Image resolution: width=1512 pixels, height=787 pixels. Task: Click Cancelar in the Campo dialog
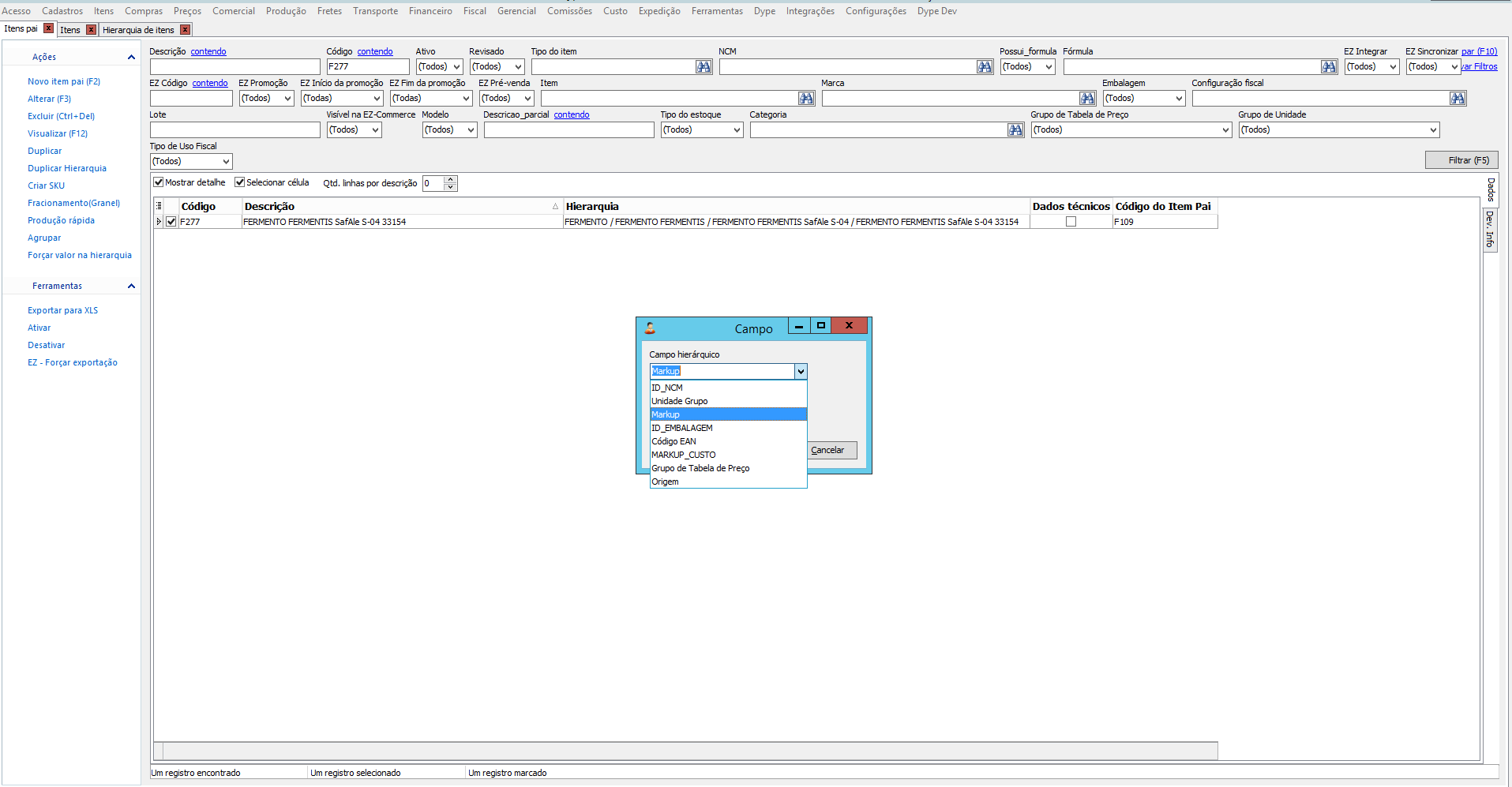pyautogui.click(x=831, y=450)
